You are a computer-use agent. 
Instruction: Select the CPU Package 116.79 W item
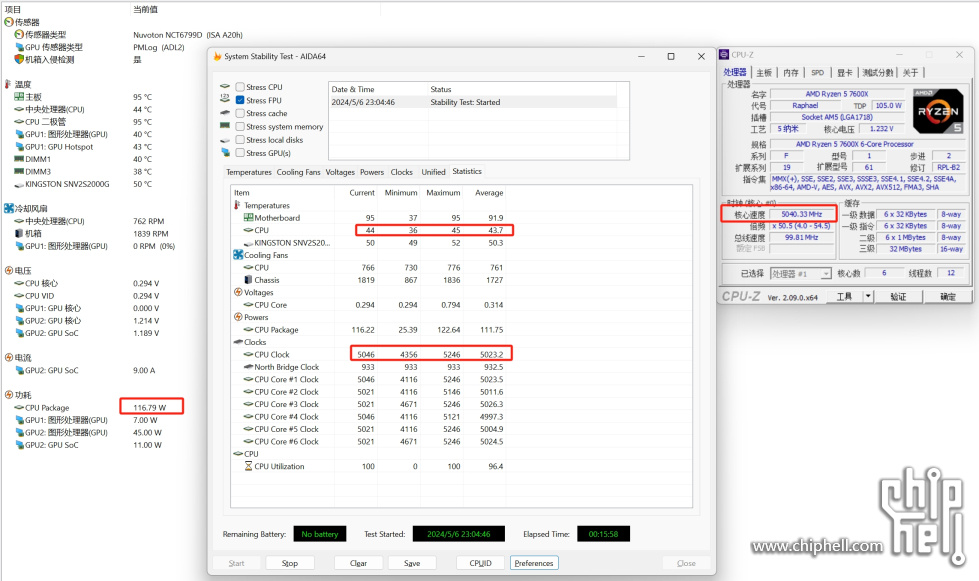coord(91,408)
